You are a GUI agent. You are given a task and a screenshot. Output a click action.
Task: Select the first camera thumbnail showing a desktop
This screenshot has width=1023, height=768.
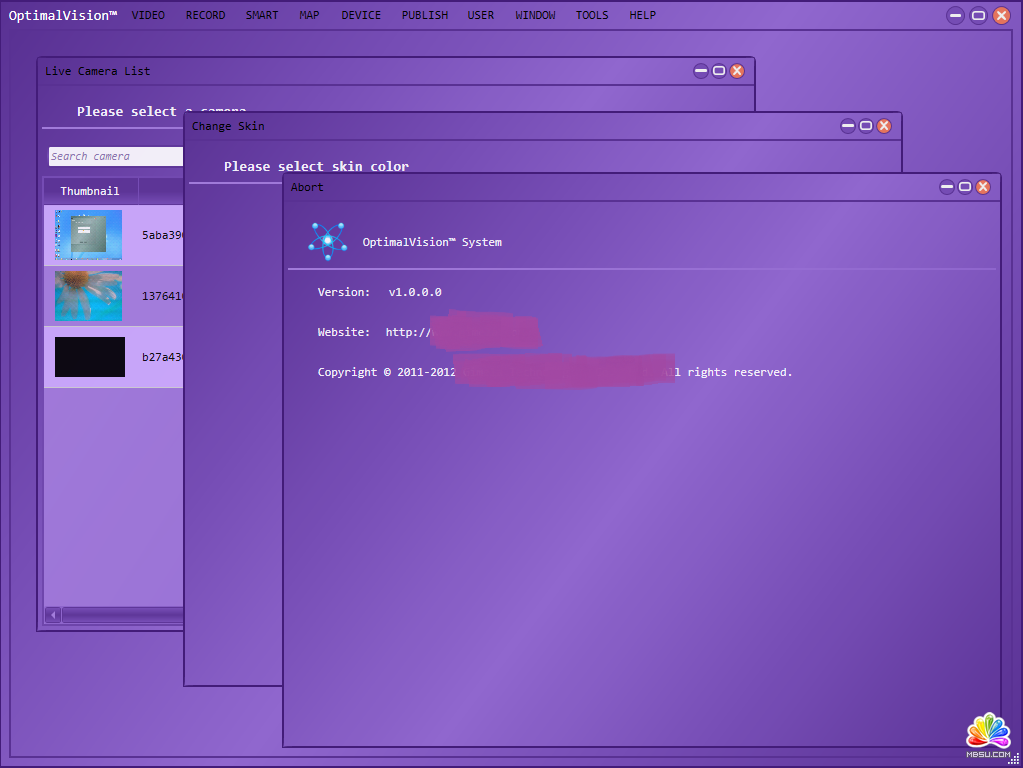pyautogui.click(x=89, y=235)
